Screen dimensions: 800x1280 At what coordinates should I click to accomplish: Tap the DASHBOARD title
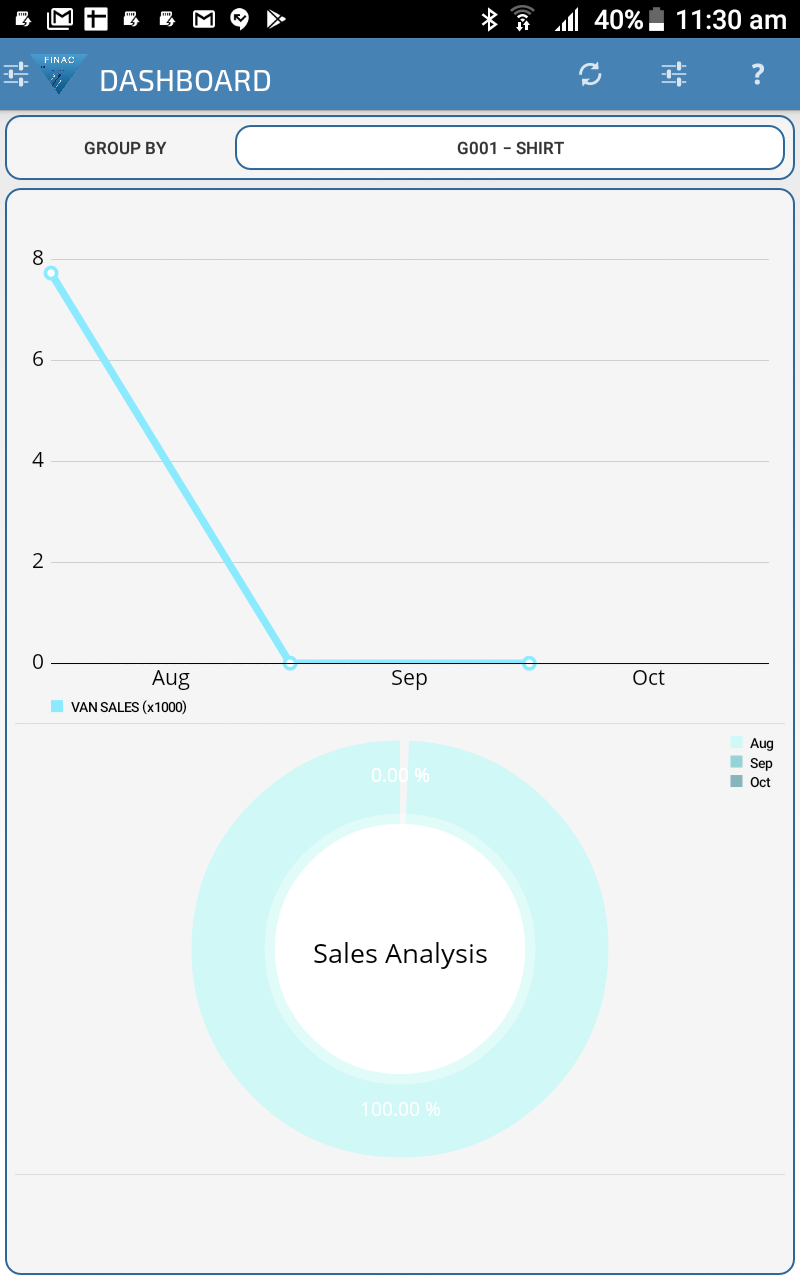click(185, 80)
